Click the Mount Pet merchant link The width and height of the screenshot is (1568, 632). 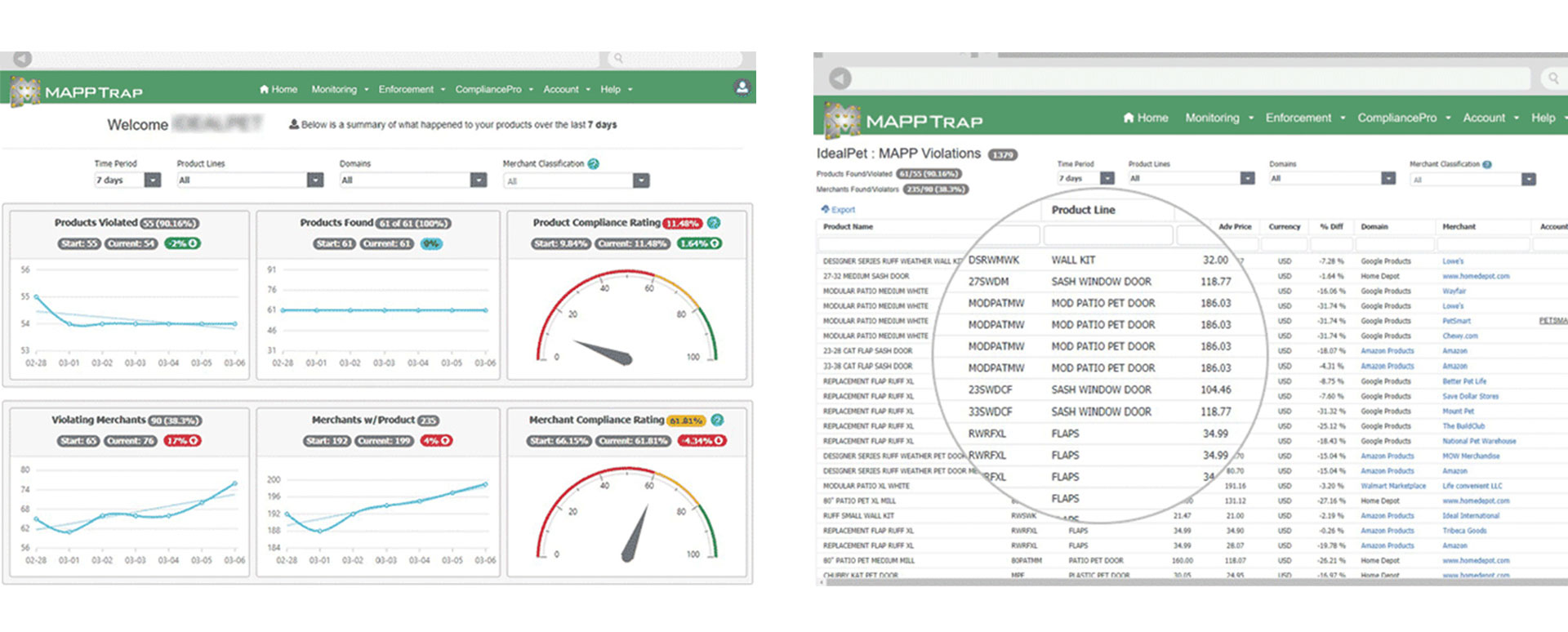(1458, 411)
